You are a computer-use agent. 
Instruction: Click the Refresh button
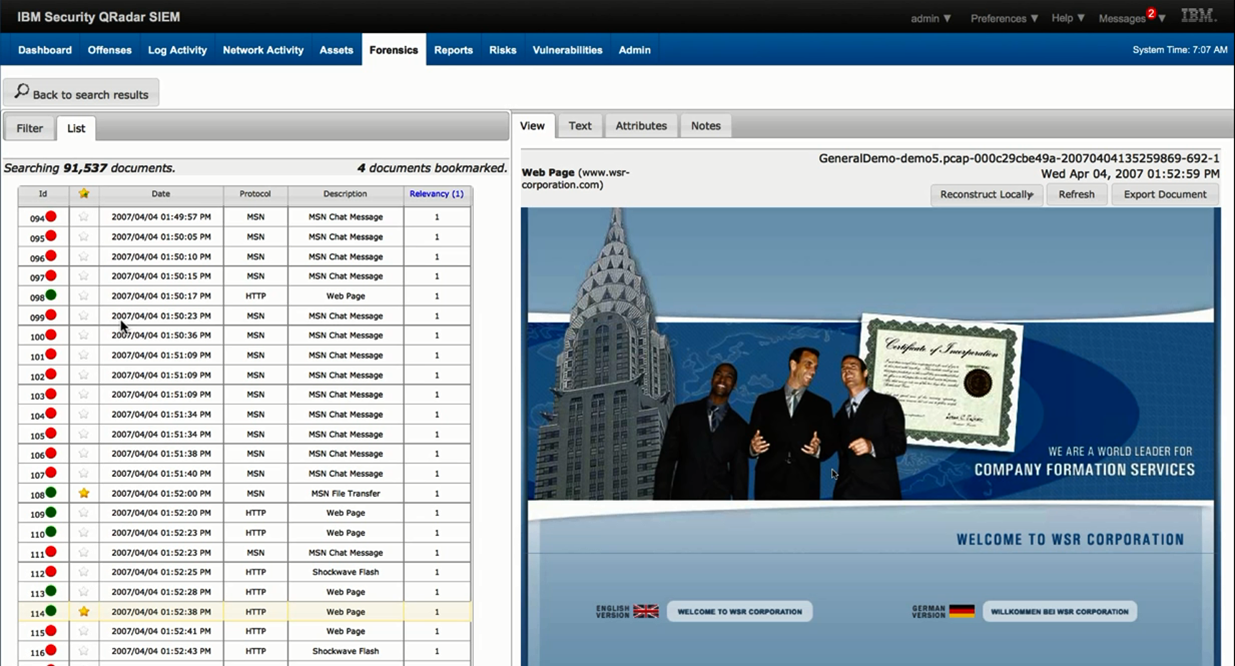[x=1077, y=194]
